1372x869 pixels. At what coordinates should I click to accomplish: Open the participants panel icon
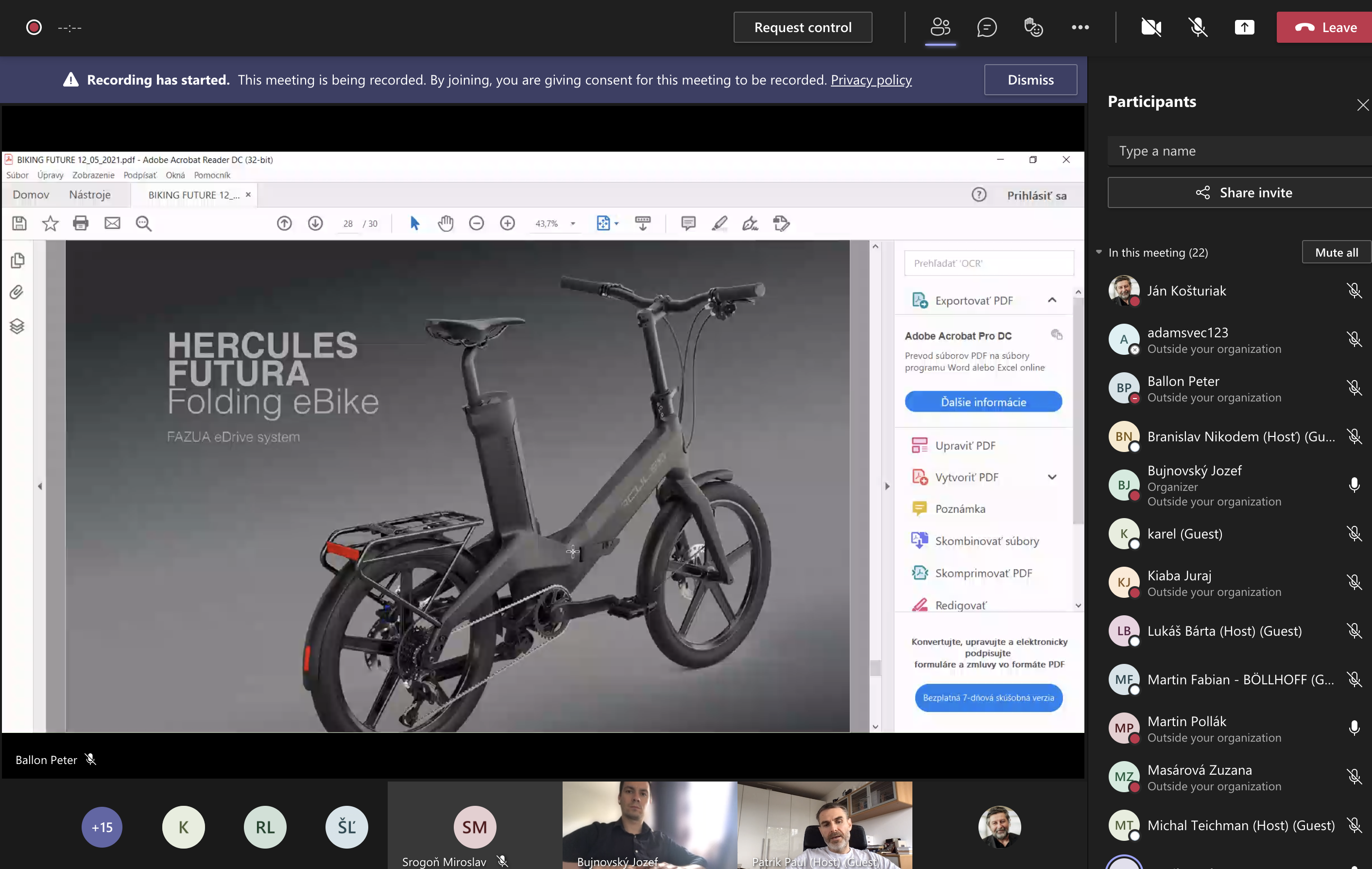coord(940,27)
